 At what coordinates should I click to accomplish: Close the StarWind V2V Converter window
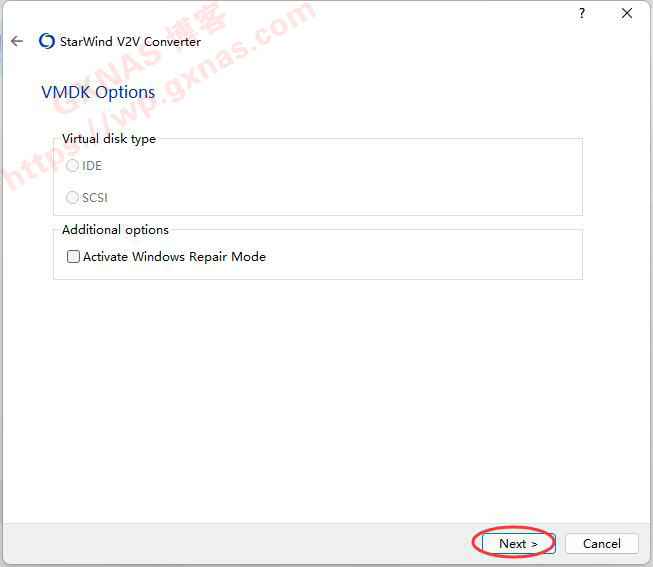[x=627, y=13]
